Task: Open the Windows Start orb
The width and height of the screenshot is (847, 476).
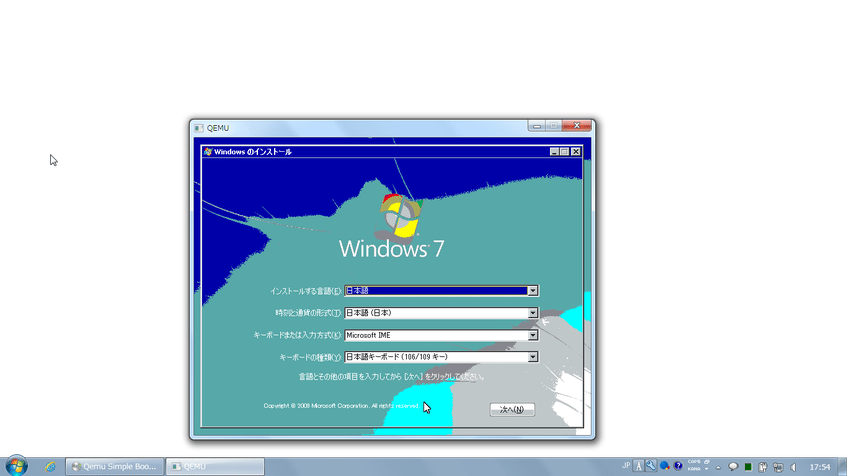Action: tap(16, 466)
